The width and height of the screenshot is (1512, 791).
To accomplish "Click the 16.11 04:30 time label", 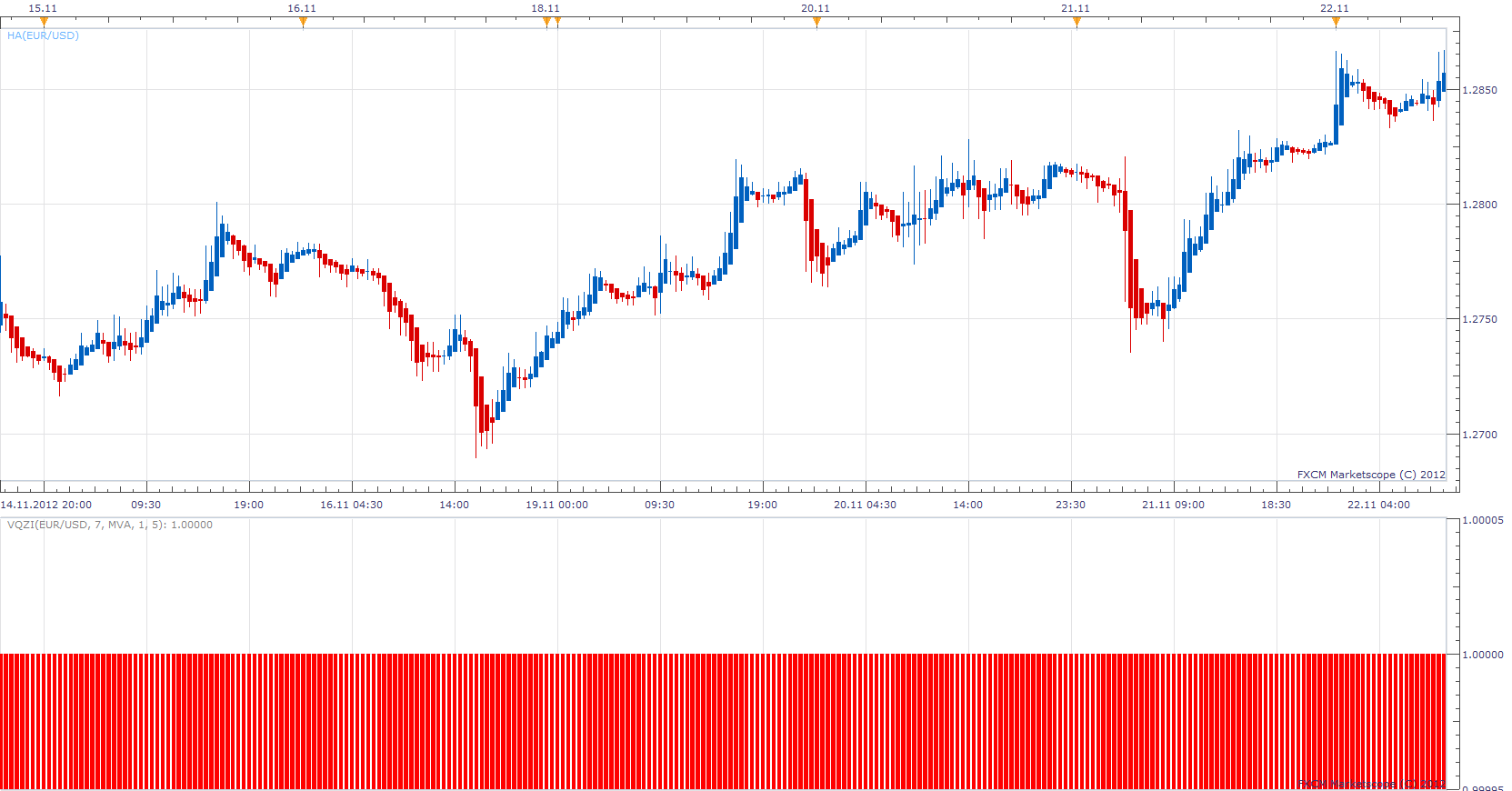I will [351, 505].
